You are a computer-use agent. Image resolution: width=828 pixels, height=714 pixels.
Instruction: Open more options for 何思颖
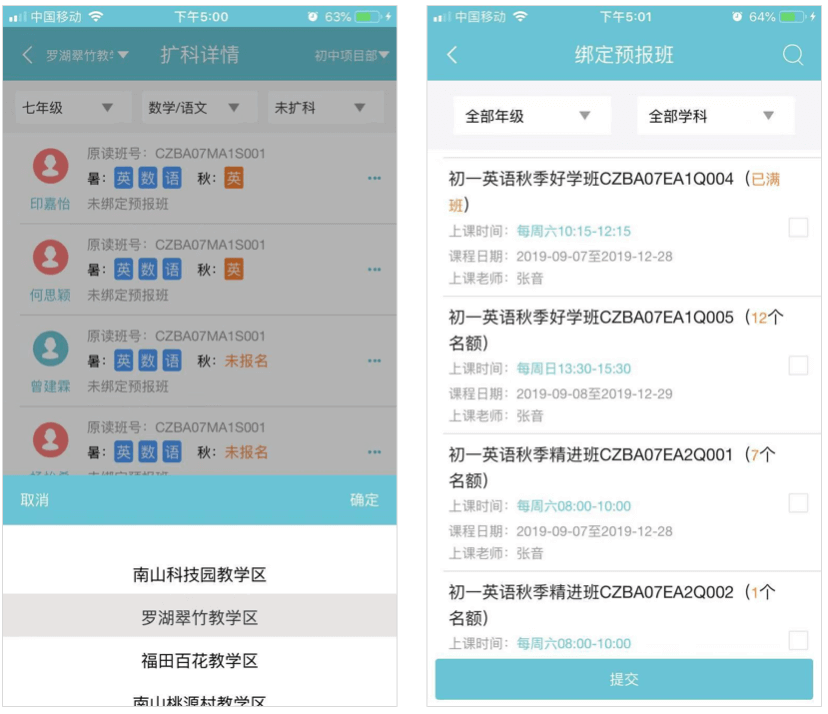coord(374,270)
